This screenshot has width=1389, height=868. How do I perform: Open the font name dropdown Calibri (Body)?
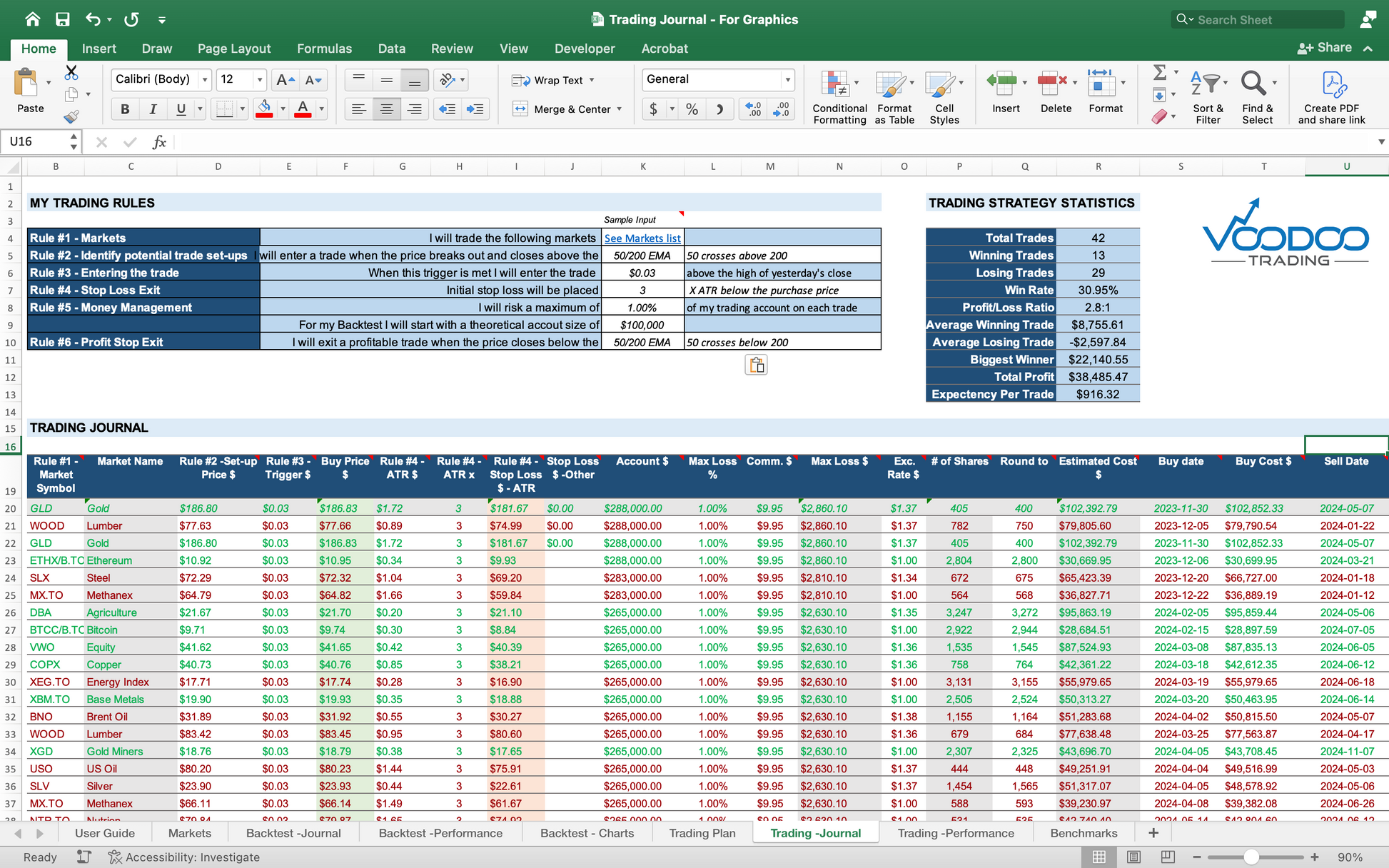click(x=205, y=80)
